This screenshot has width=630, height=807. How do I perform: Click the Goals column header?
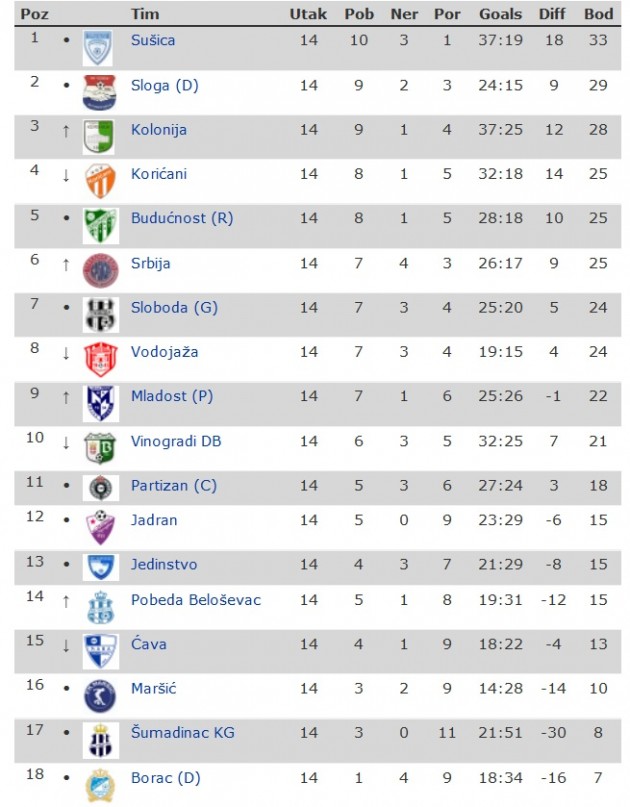(500, 15)
